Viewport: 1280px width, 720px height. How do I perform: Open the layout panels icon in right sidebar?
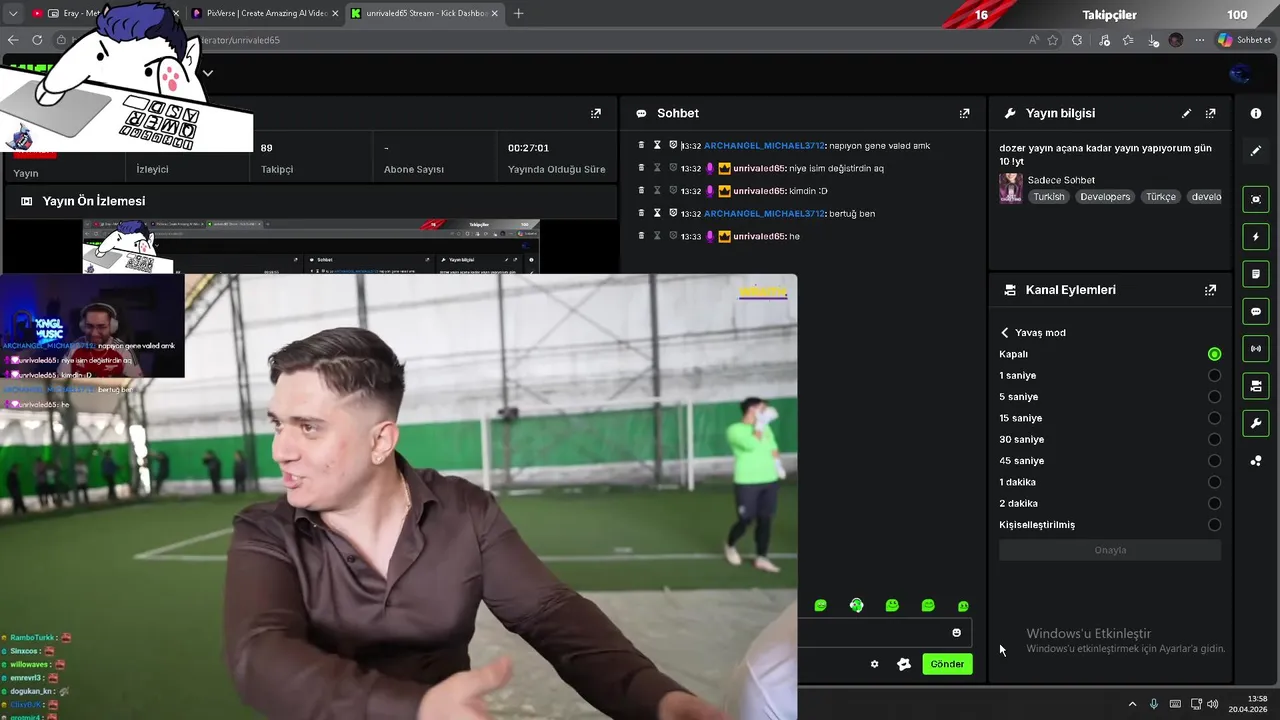click(1256, 386)
